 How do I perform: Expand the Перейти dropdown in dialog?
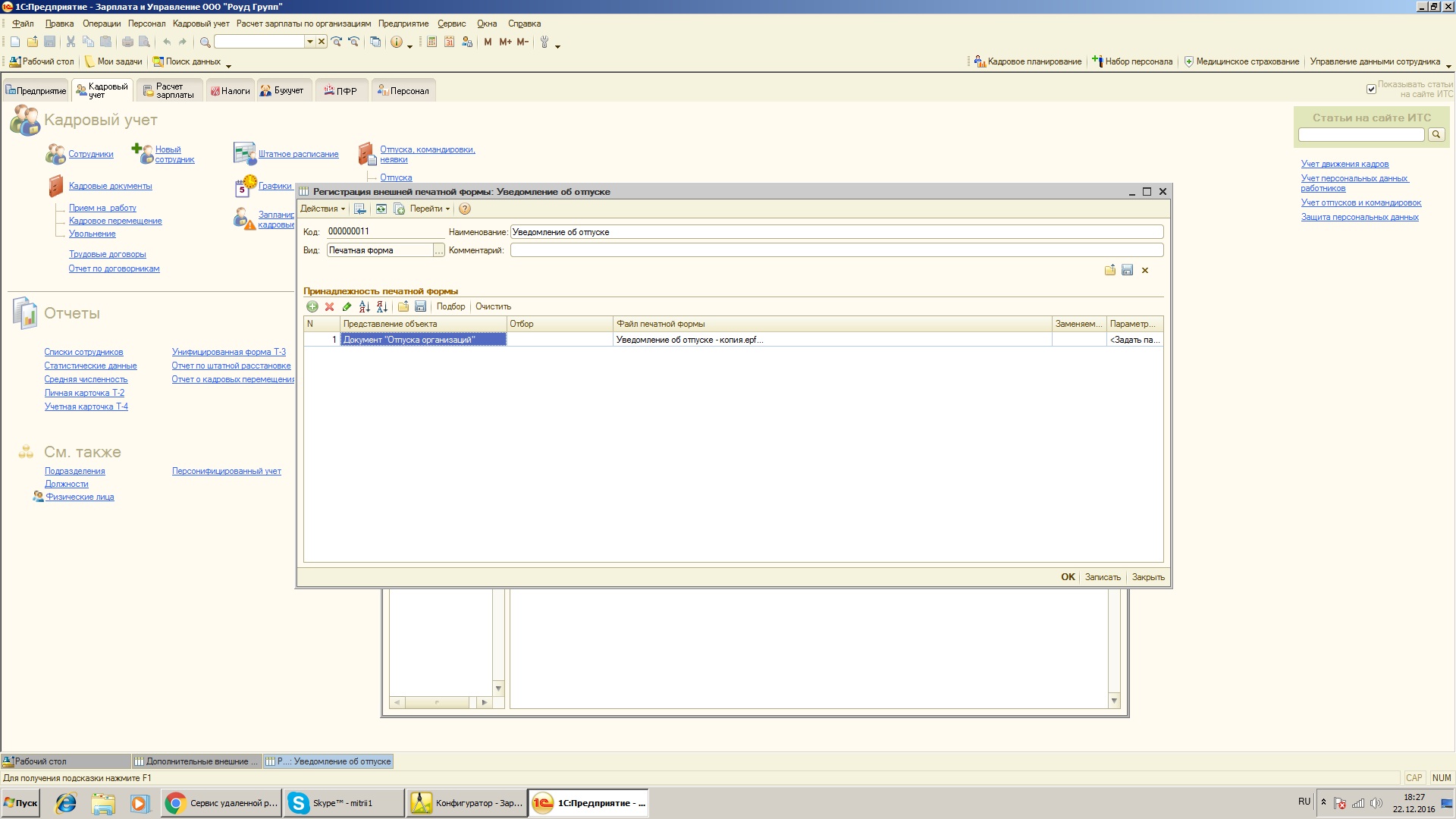(x=429, y=209)
